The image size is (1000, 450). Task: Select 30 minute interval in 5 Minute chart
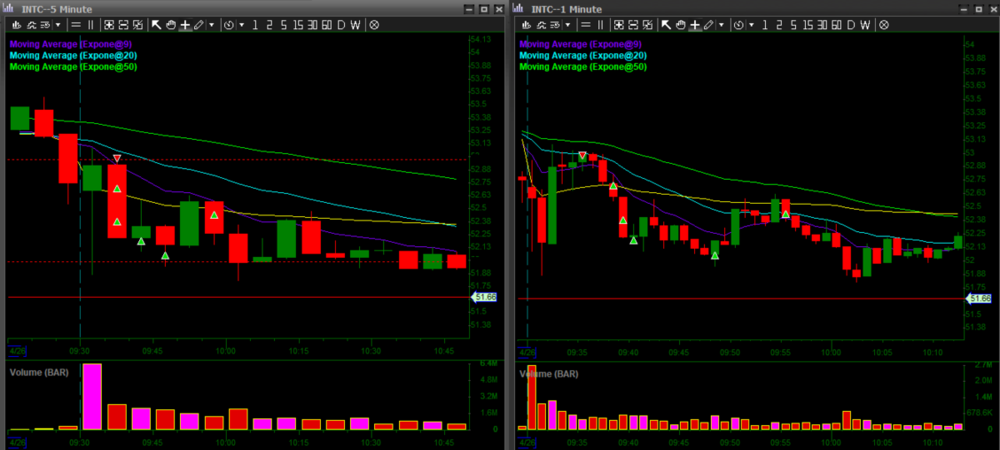[x=313, y=24]
